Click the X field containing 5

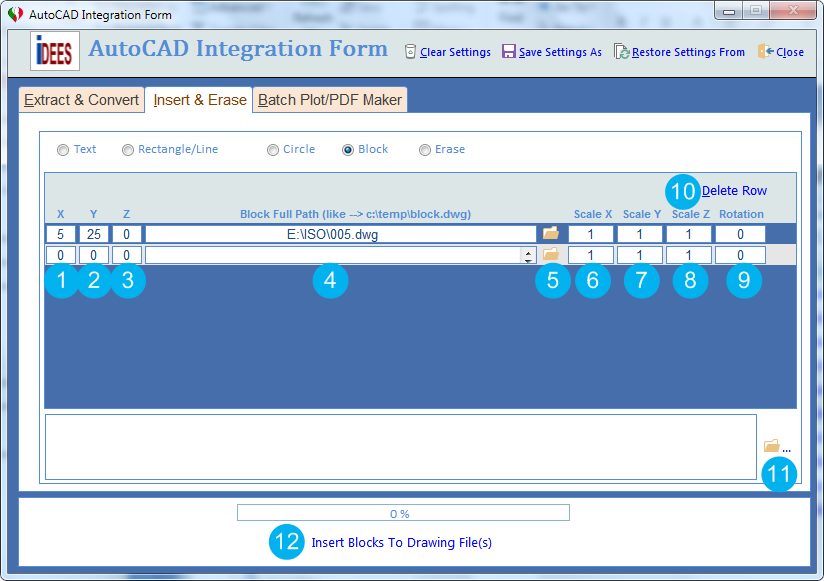click(x=60, y=234)
